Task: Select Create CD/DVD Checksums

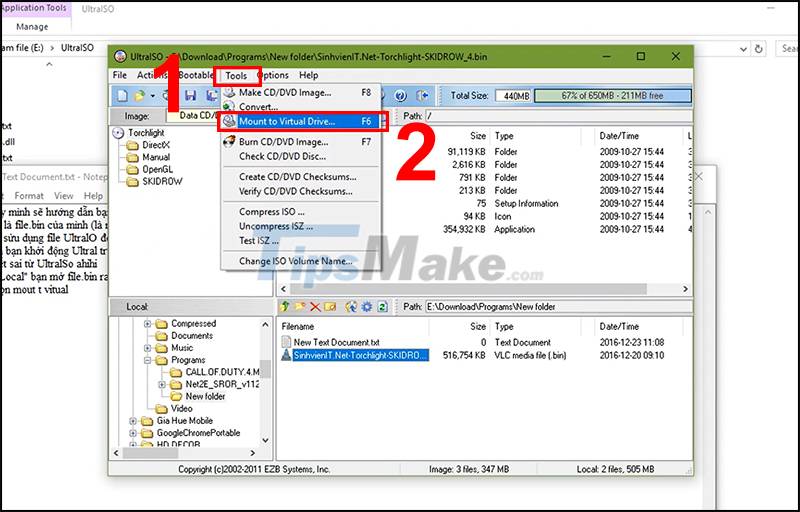Action: tap(302, 176)
